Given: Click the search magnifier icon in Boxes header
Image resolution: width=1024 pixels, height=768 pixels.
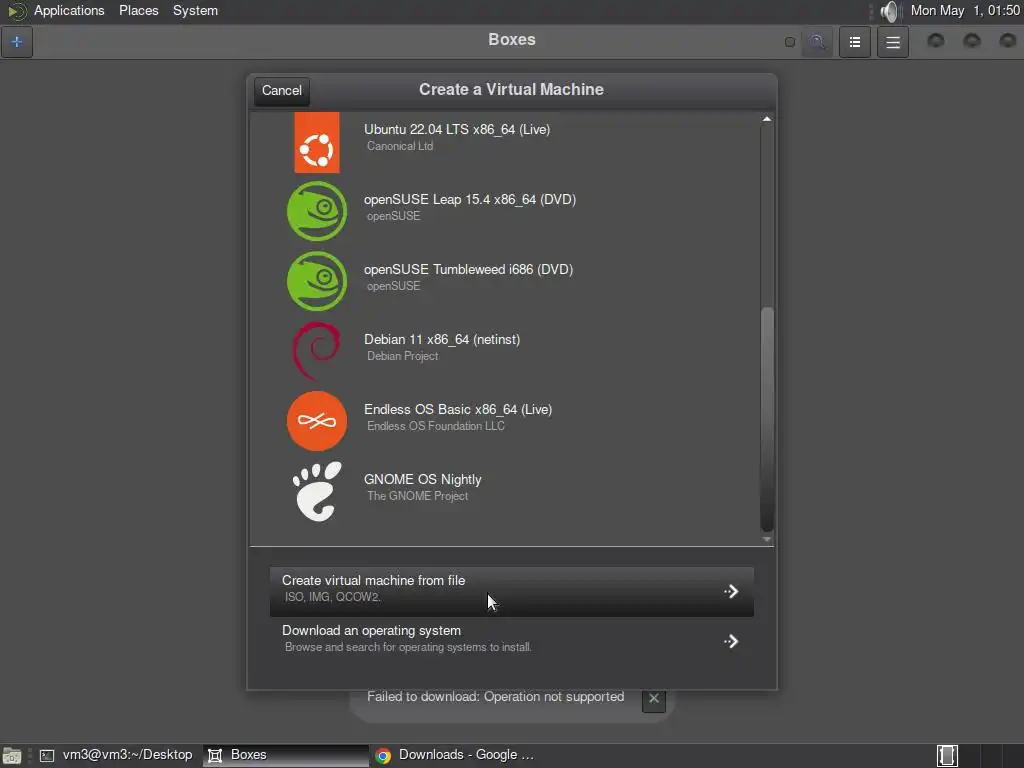Looking at the screenshot, I should (x=817, y=42).
